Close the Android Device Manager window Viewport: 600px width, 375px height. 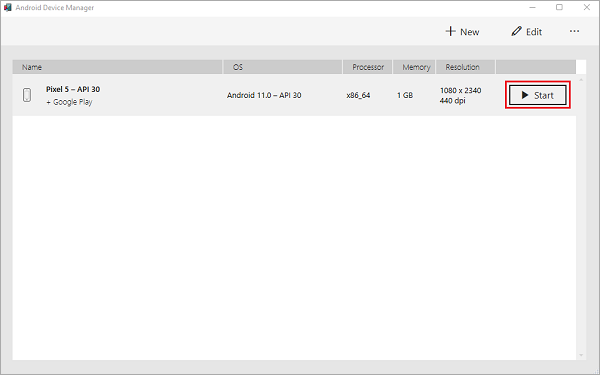pyautogui.click(x=587, y=7)
